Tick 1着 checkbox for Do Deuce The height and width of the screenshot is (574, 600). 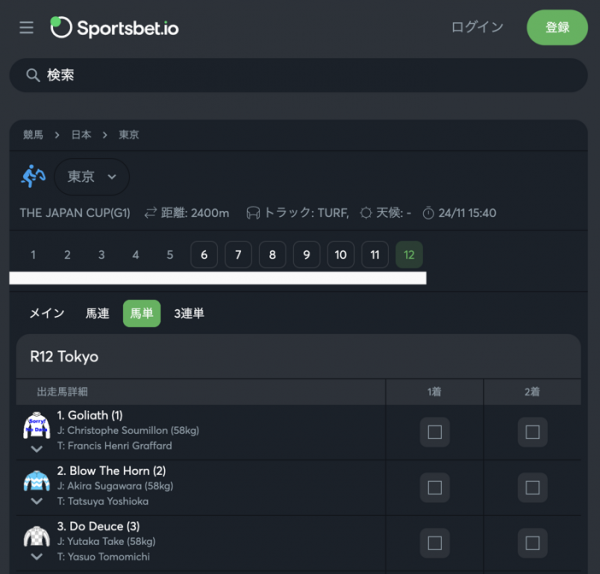coord(435,543)
